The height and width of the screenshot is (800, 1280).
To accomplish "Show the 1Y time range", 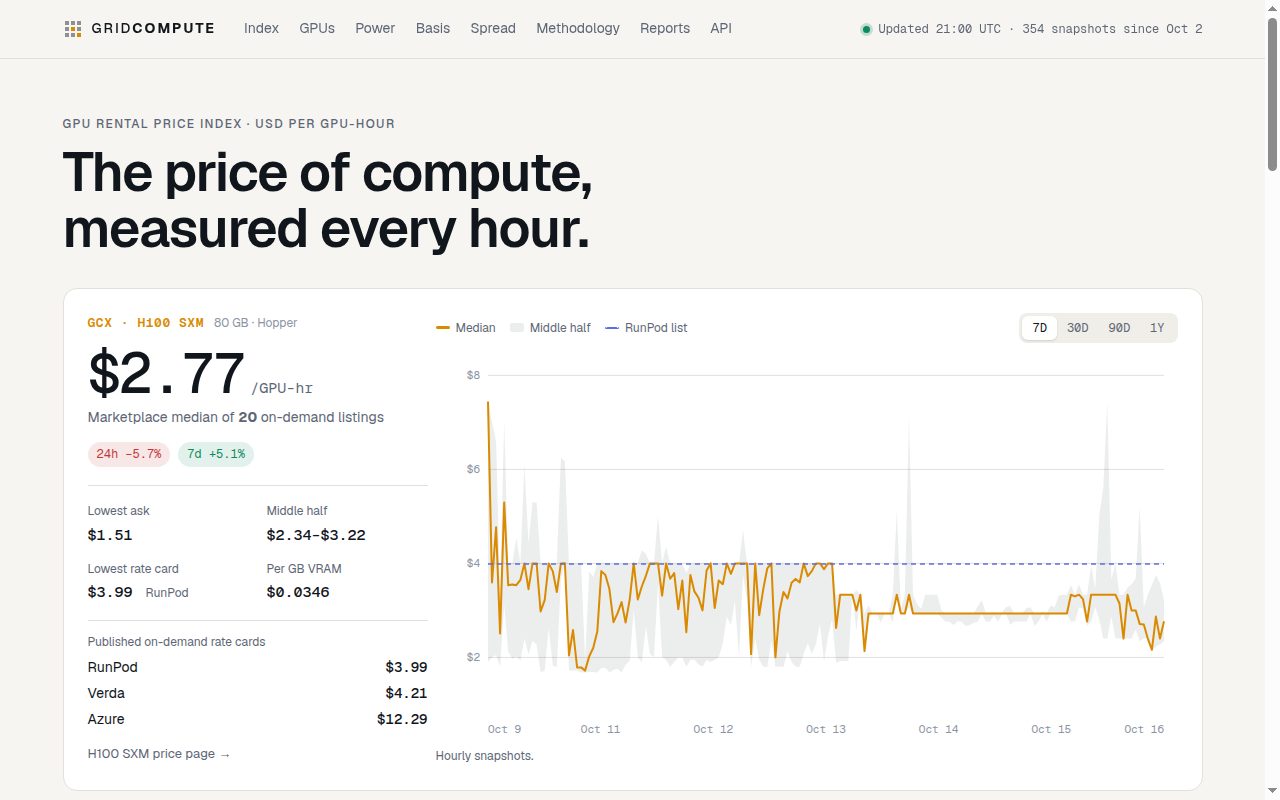I will [1157, 328].
